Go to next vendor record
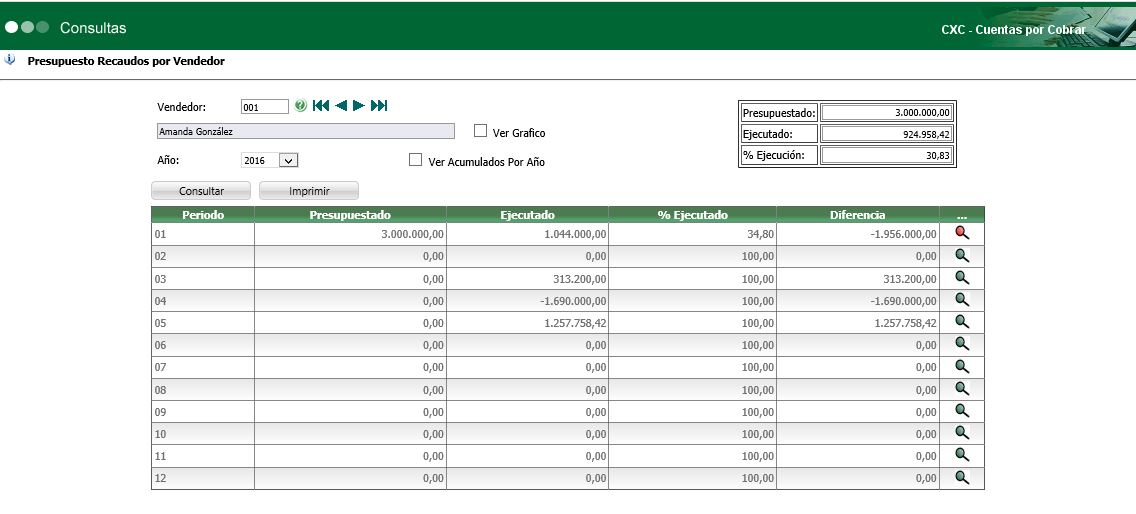This screenshot has width=1136, height=514. pyautogui.click(x=359, y=106)
